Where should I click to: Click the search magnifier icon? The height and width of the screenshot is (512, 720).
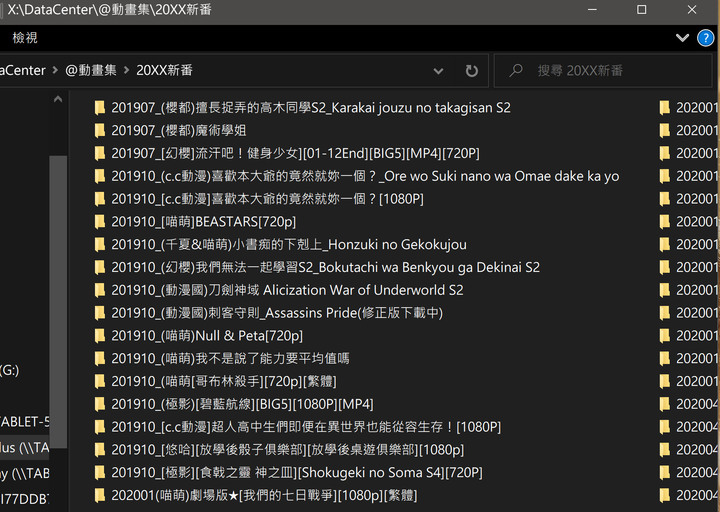[516, 71]
